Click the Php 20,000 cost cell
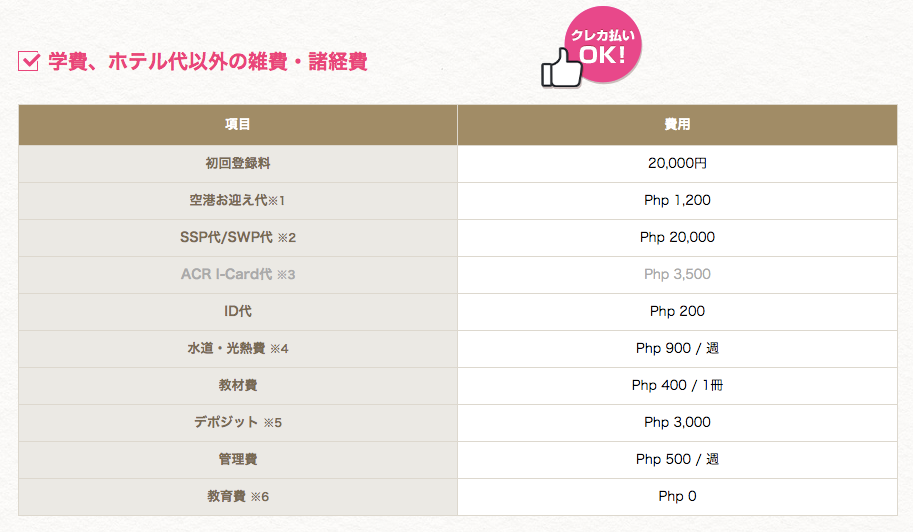913x532 pixels. [x=677, y=237]
